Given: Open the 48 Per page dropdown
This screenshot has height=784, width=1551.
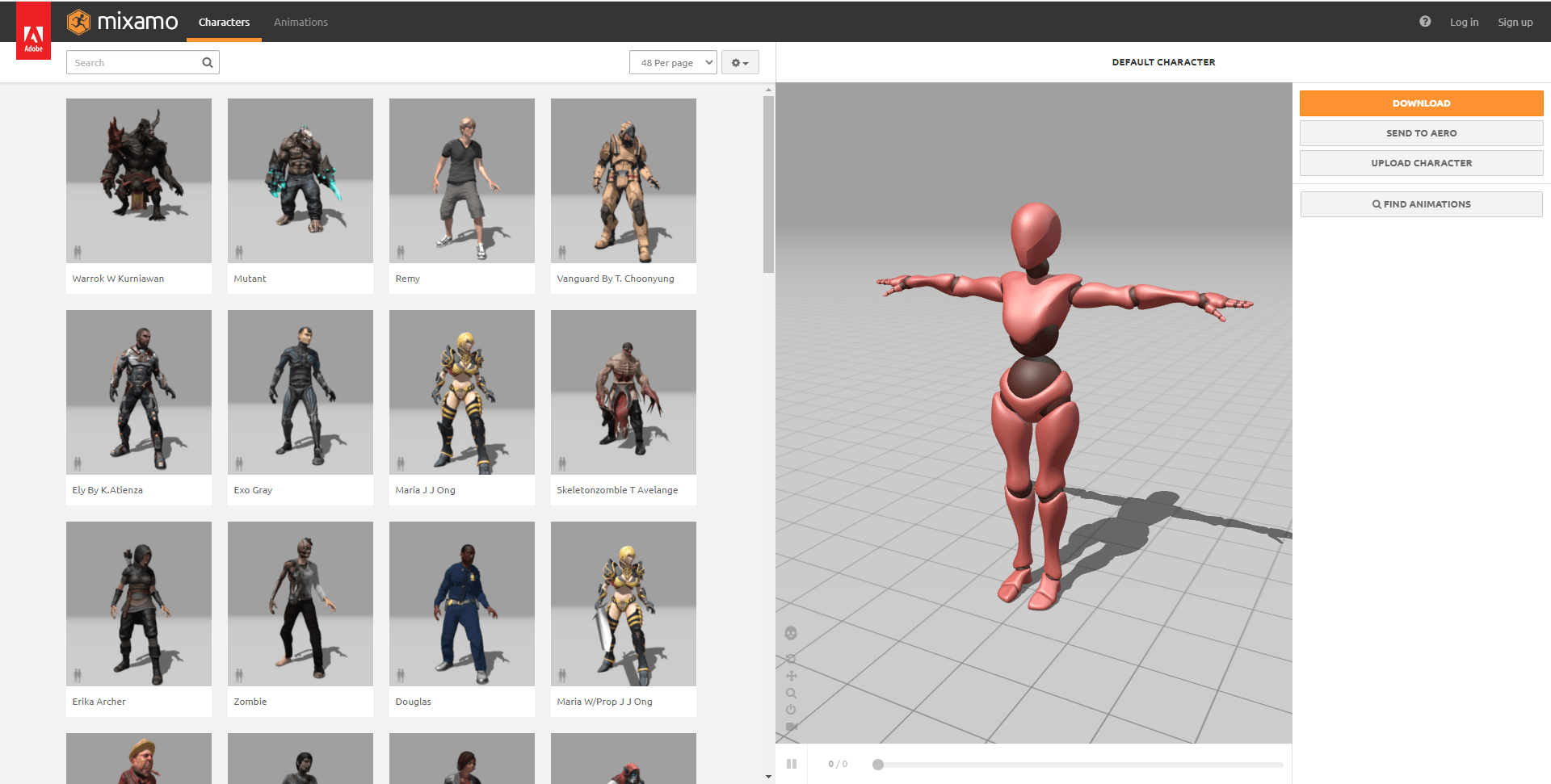Looking at the screenshot, I should 673,62.
